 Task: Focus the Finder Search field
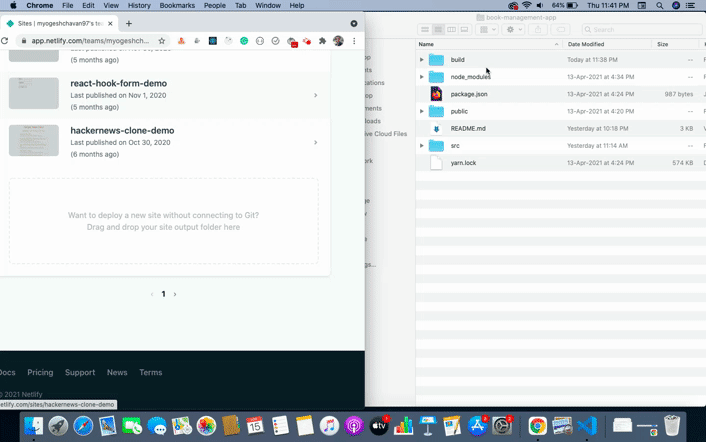(x=642, y=30)
